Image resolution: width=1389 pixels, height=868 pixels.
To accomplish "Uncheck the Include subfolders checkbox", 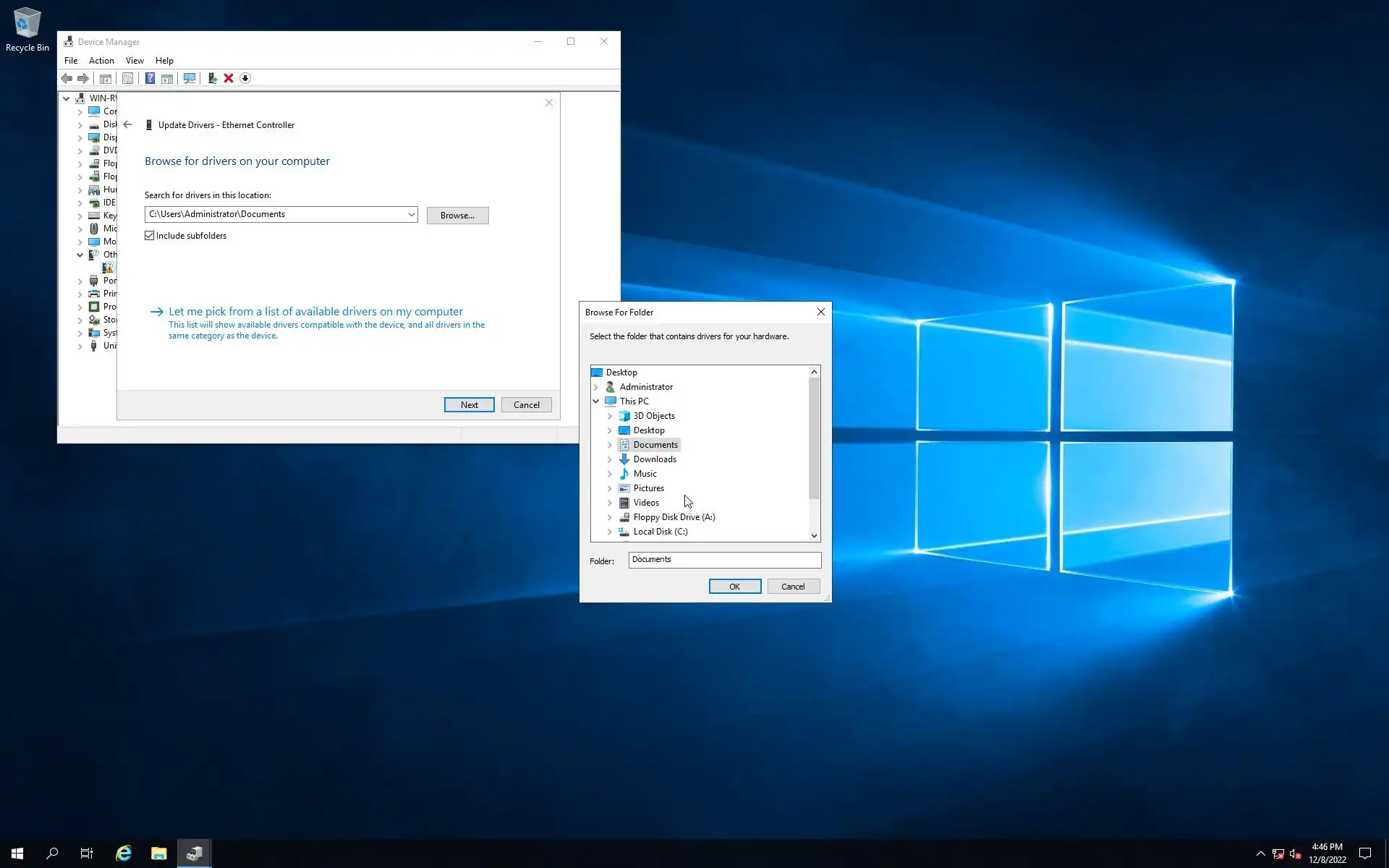I will (150, 236).
